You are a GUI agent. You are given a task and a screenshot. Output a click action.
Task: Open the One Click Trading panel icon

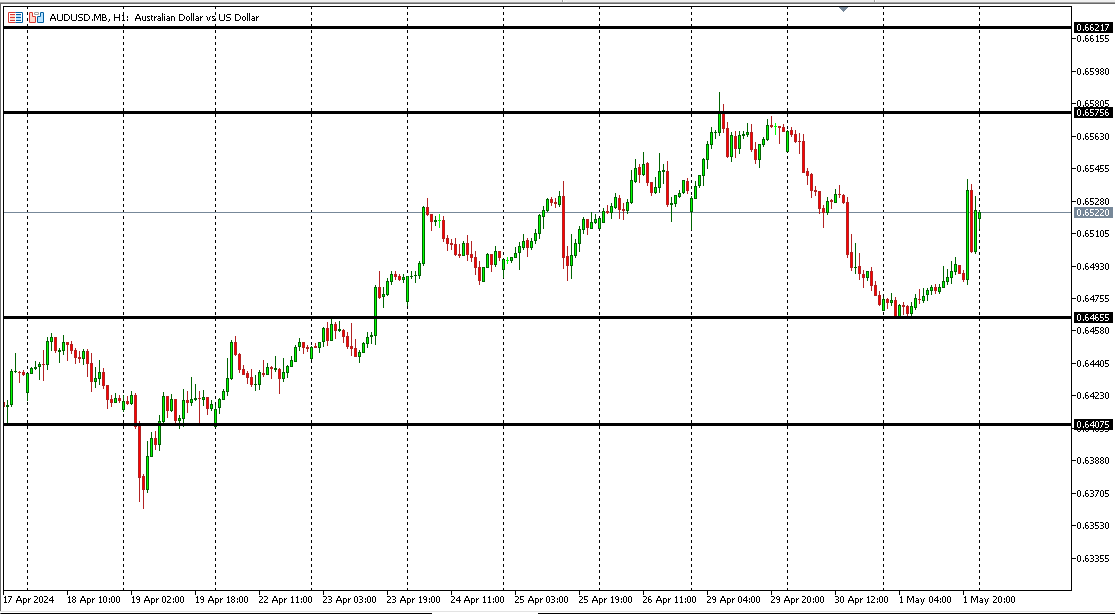pos(36,17)
